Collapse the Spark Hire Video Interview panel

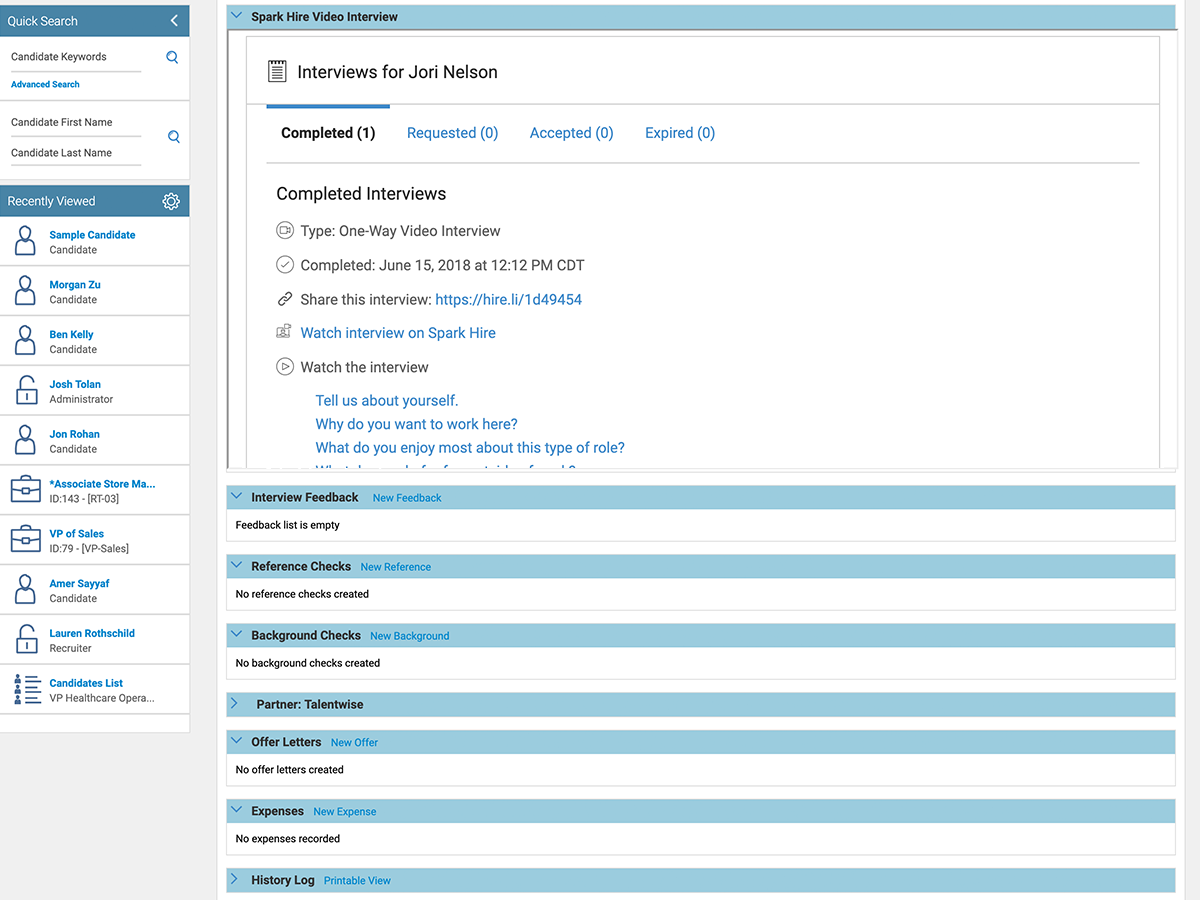coord(236,16)
